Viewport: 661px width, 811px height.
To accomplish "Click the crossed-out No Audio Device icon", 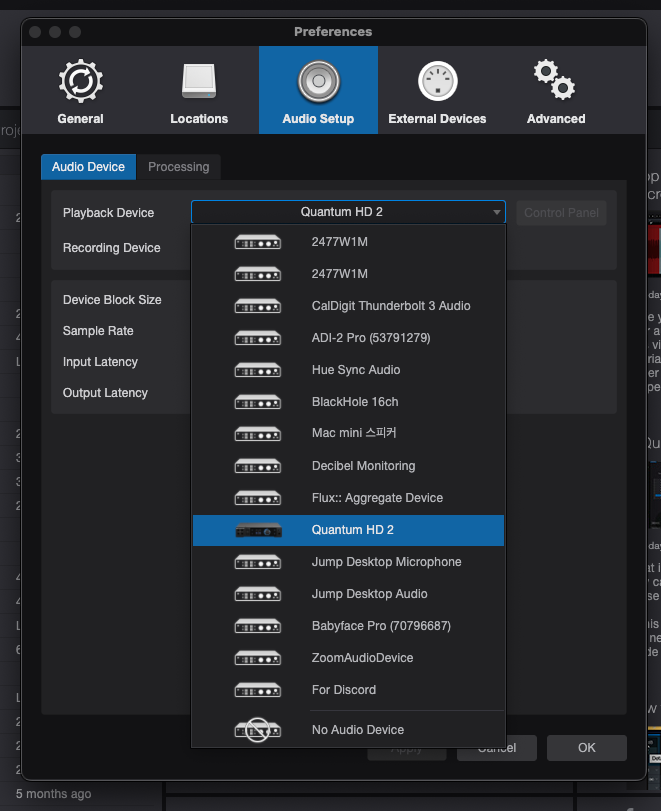I will (258, 730).
